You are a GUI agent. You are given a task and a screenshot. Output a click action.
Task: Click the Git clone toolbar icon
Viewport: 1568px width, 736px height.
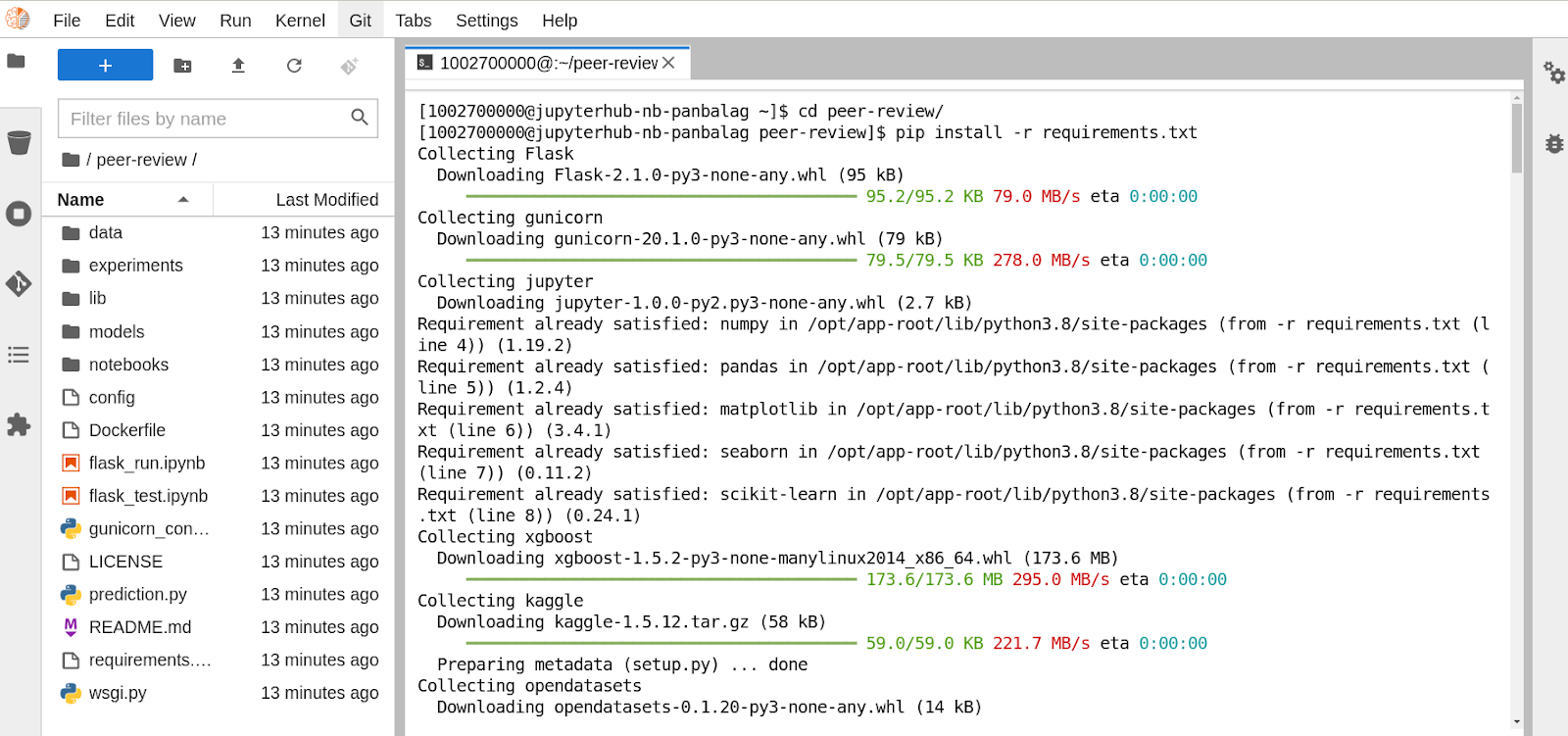350,66
